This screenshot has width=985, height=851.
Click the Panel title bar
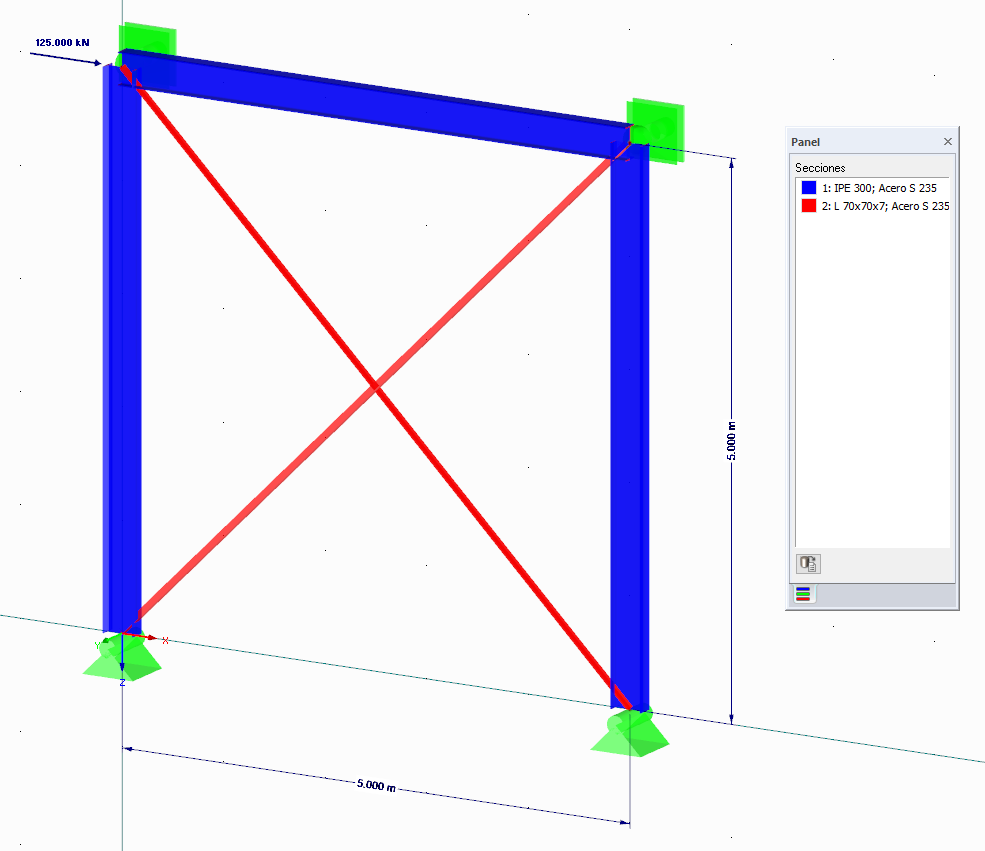click(871, 142)
